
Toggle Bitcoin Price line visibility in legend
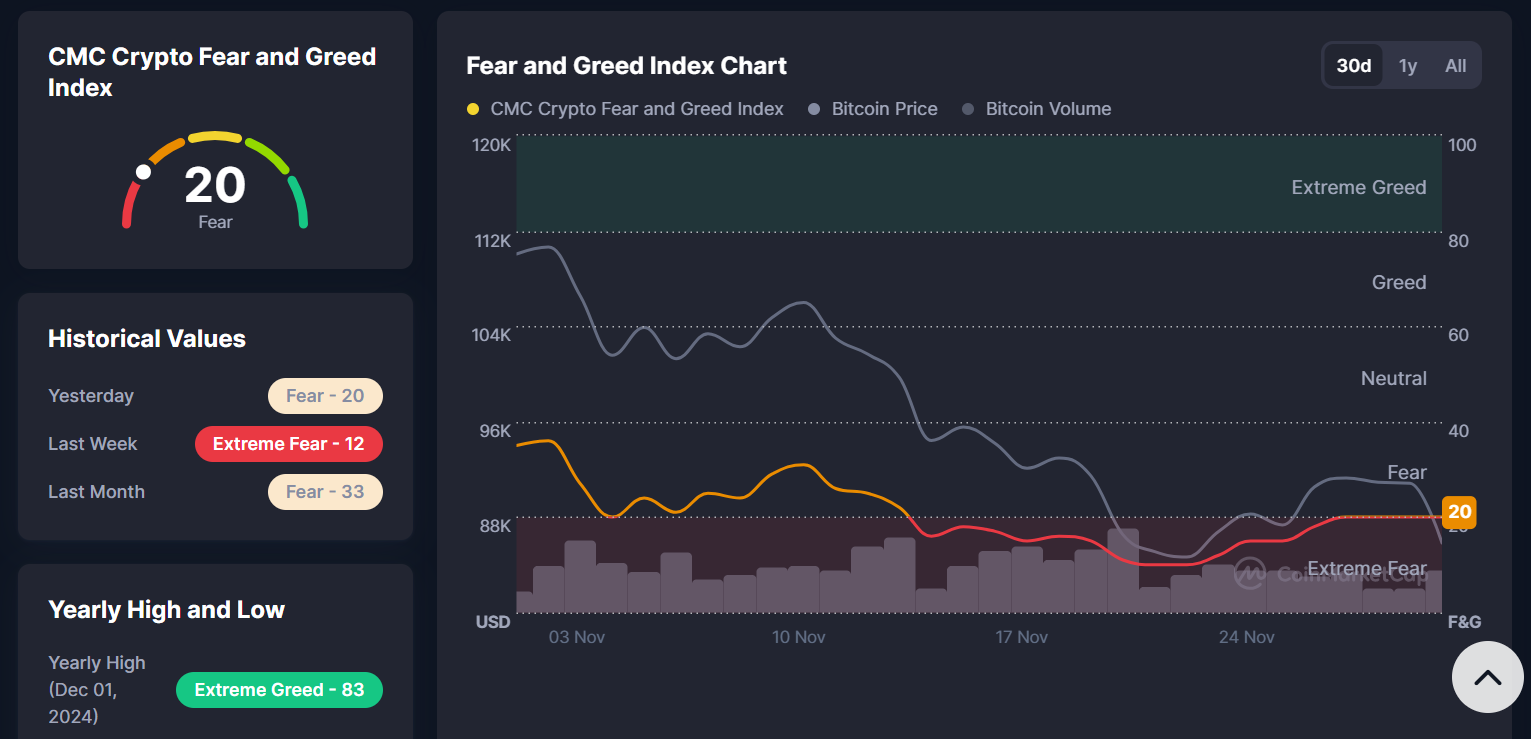coord(876,108)
